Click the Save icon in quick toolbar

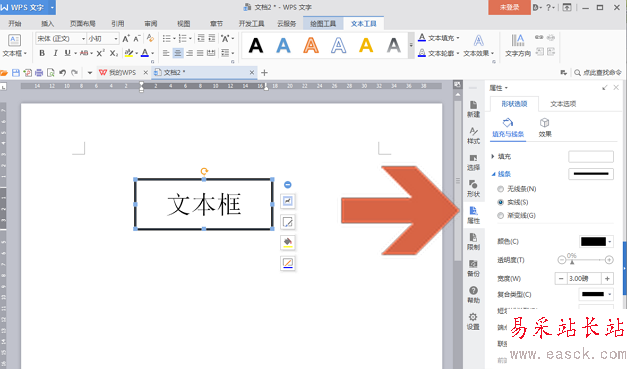pyautogui.click(x=16, y=73)
